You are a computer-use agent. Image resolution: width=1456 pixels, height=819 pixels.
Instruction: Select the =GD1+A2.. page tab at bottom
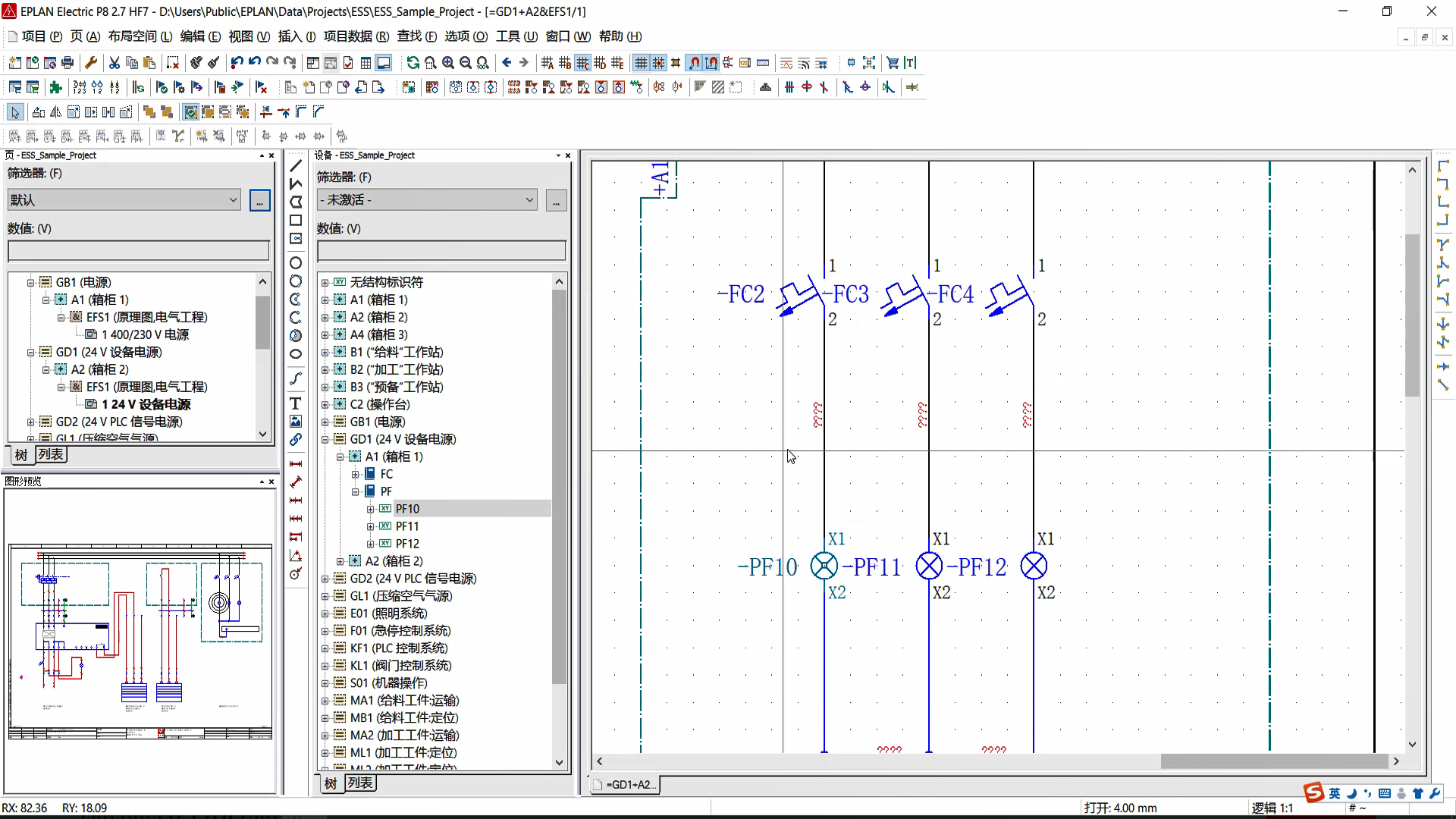[625, 785]
